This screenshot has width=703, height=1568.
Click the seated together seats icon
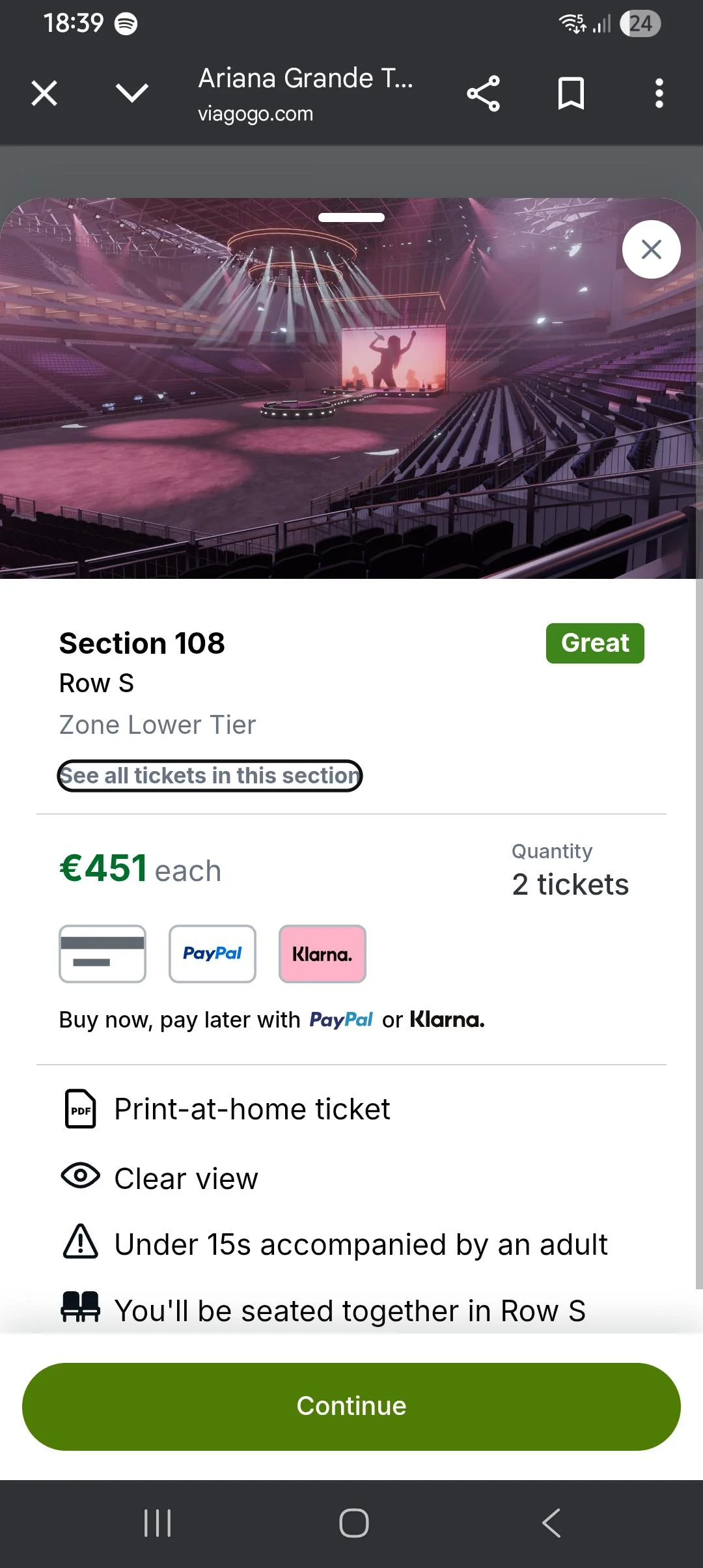click(80, 1309)
